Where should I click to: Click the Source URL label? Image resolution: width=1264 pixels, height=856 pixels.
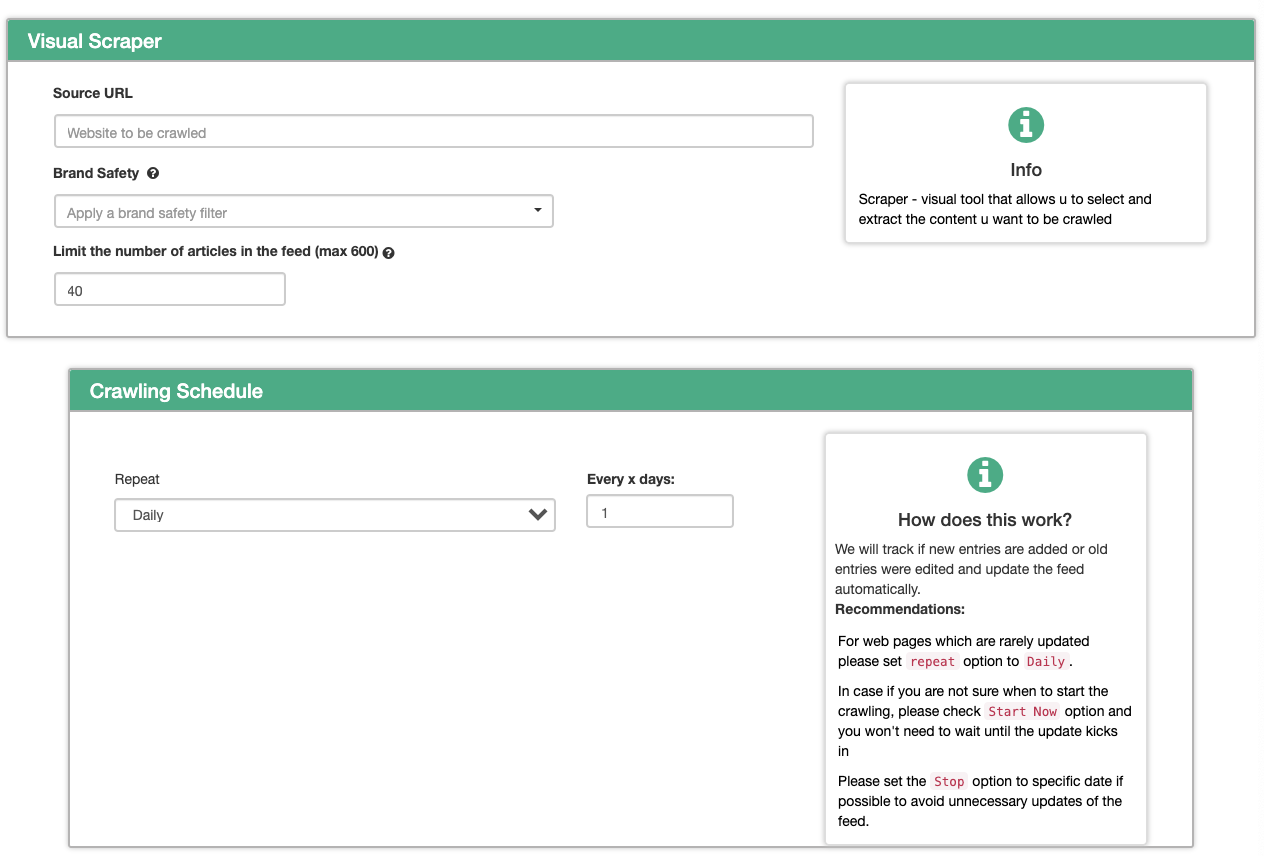(93, 93)
